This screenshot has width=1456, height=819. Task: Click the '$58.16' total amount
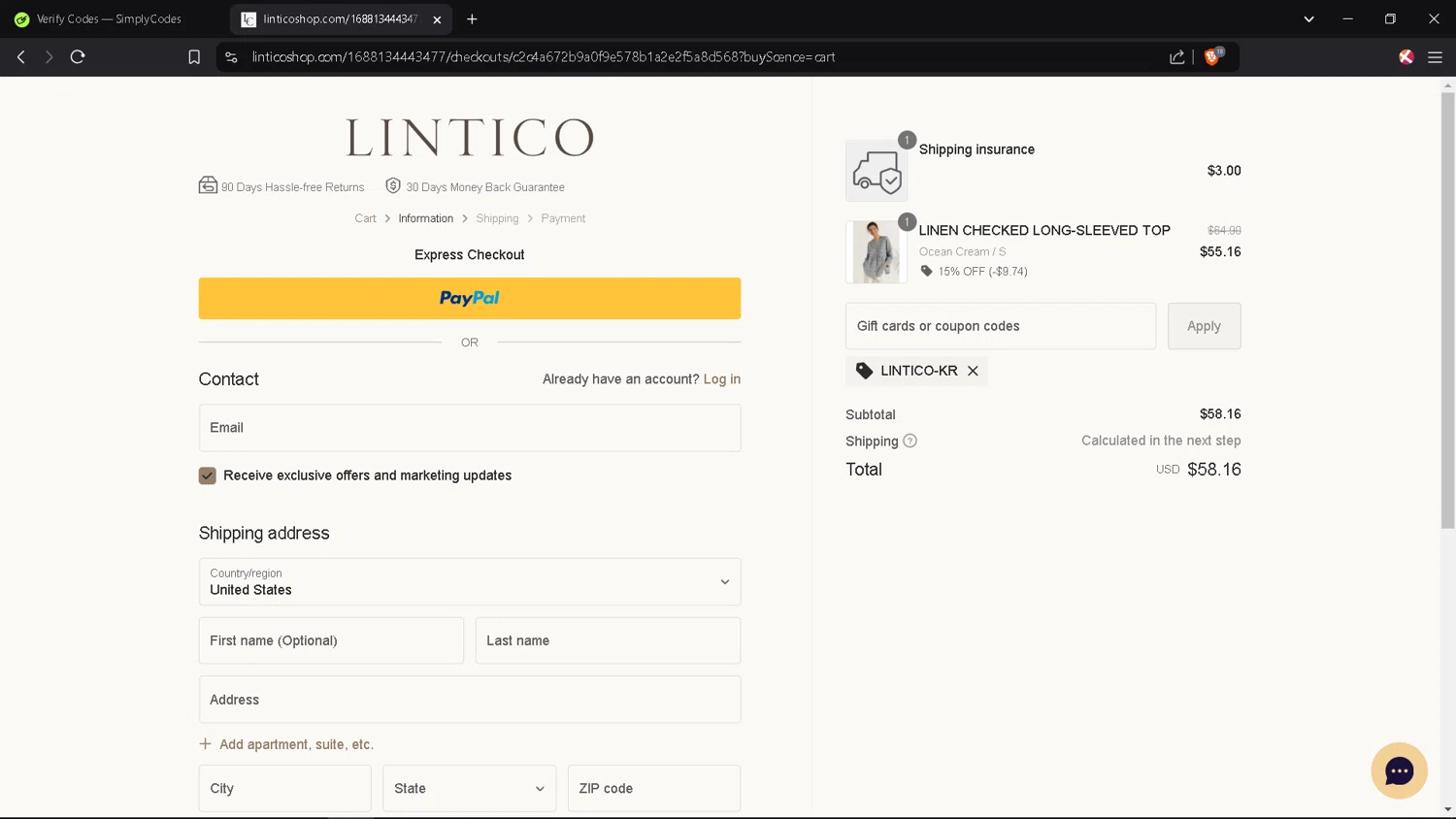1214,470
